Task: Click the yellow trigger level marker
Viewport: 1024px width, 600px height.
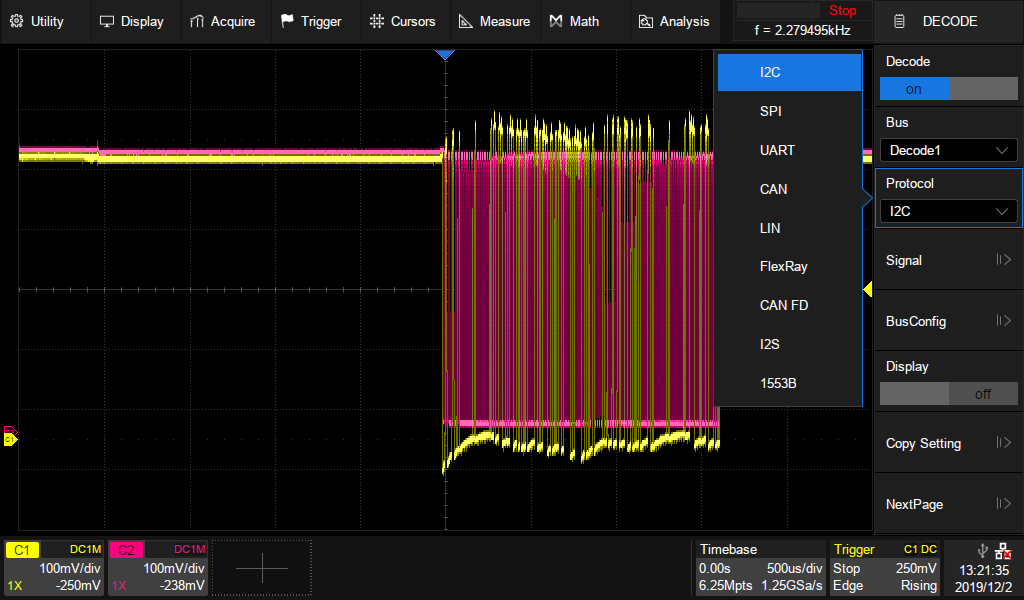Action: 867,289
